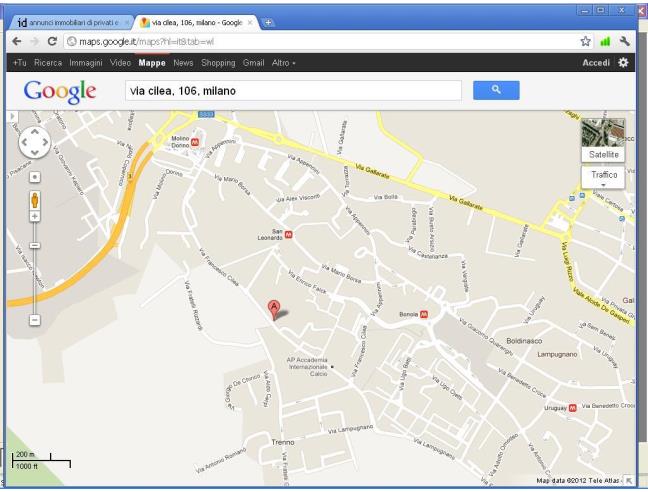648x492 pixels.
Task: Click the Uruguay metro station icon
Action: (572, 407)
